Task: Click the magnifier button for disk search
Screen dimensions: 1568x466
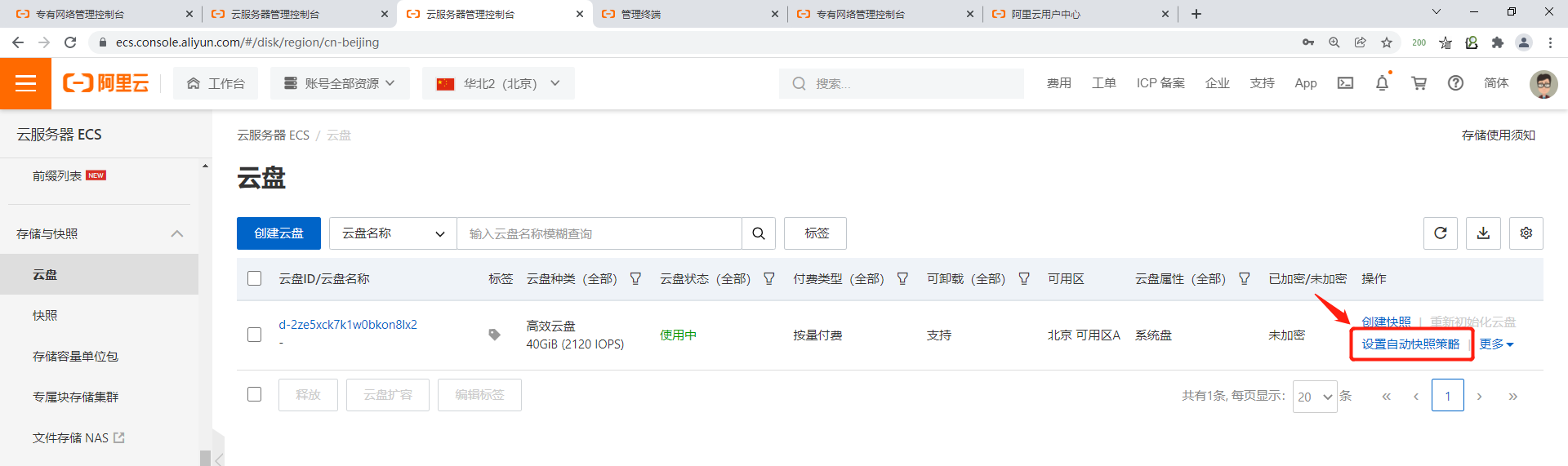Action: click(x=759, y=233)
